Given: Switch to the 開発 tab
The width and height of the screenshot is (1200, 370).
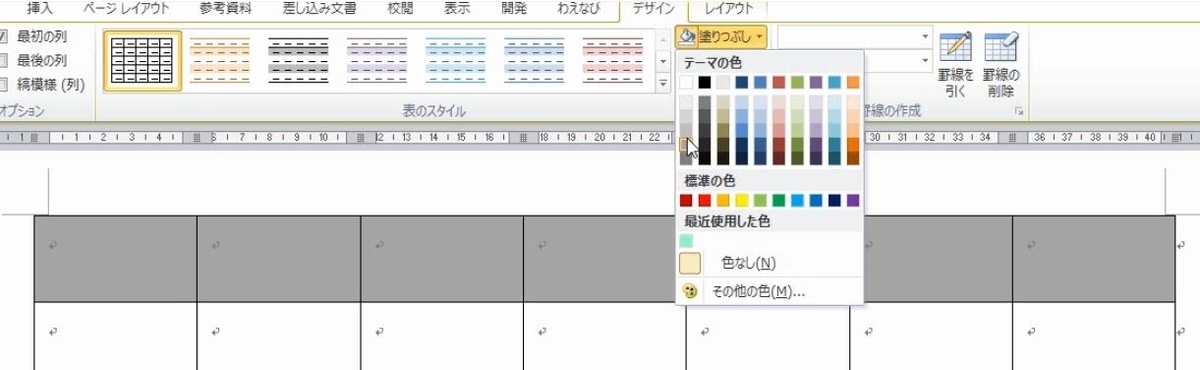Looking at the screenshot, I should (x=515, y=9).
